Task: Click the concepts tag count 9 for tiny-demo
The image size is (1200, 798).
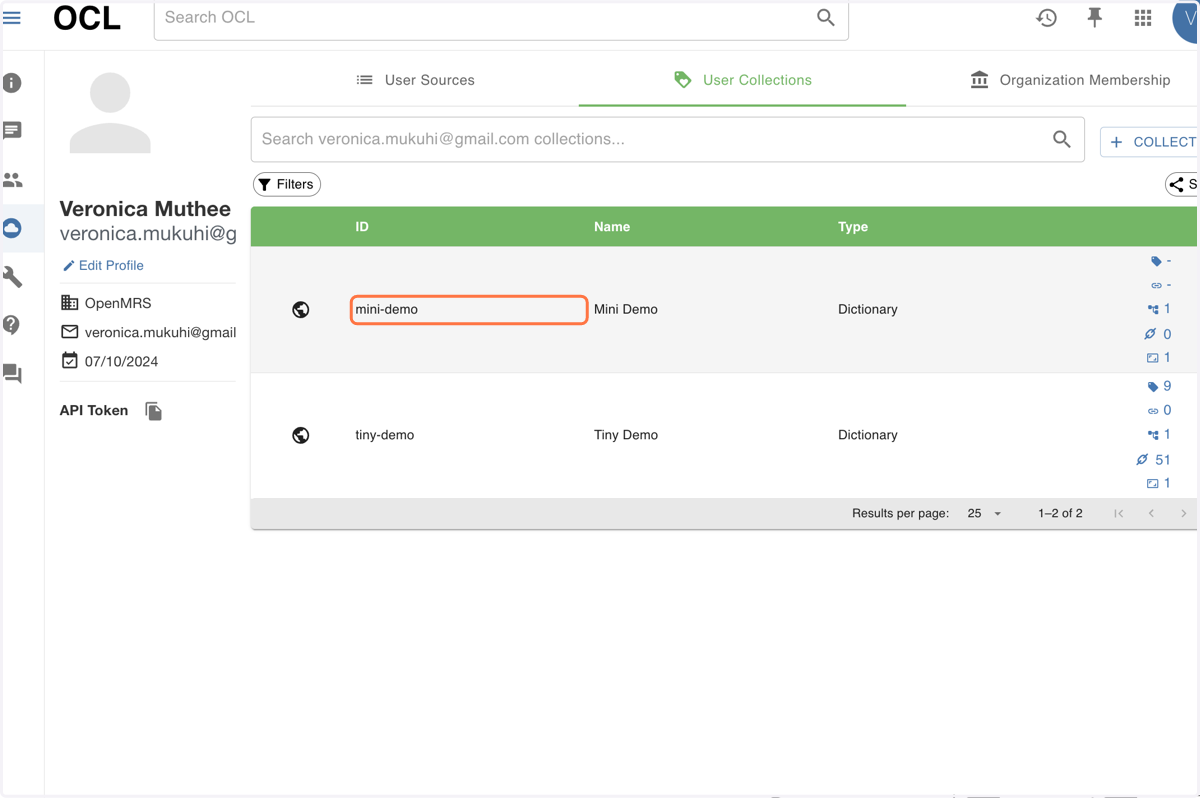Action: [1160, 386]
